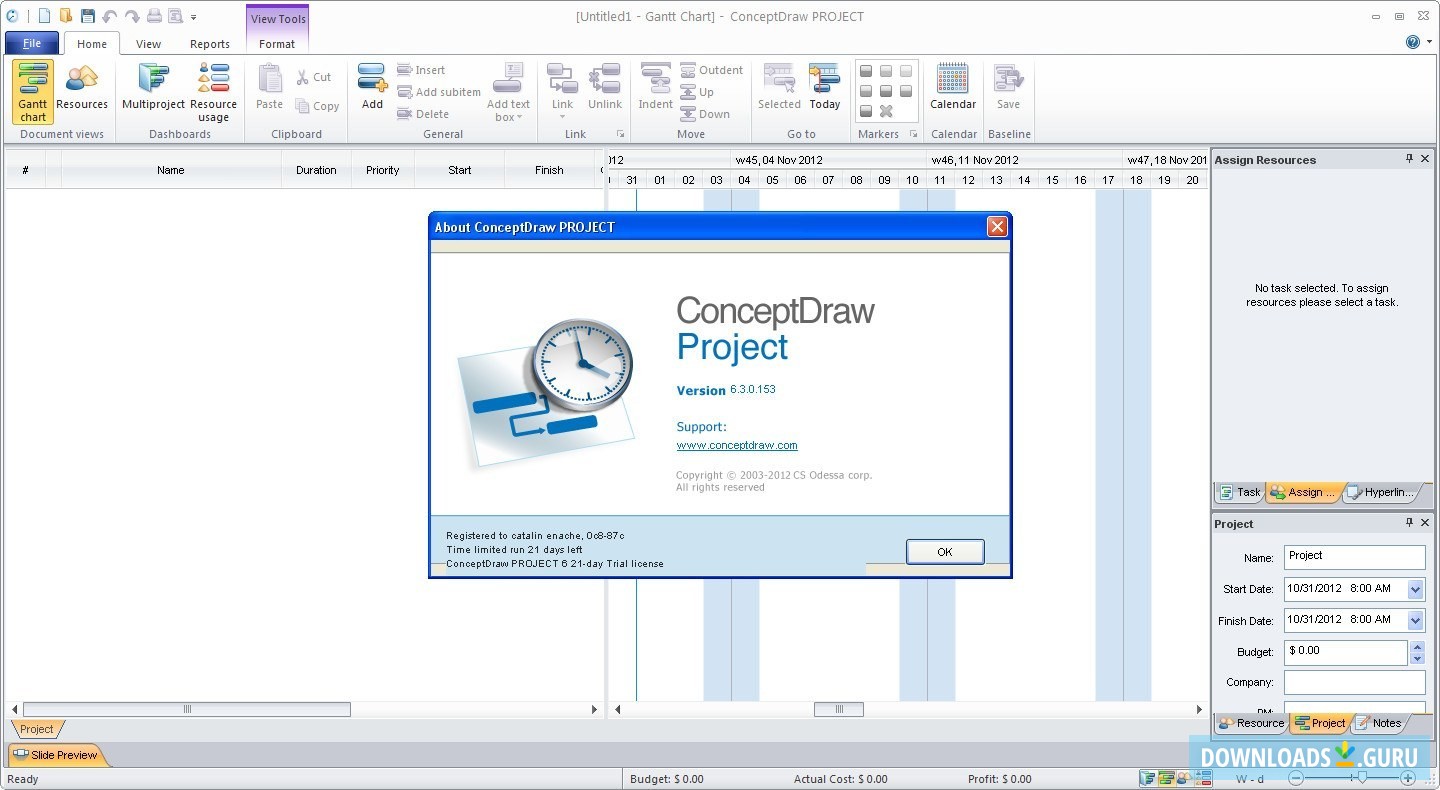Select the Hyperlink panel tab
The width and height of the screenshot is (1440, 790).
[1381, 492]
